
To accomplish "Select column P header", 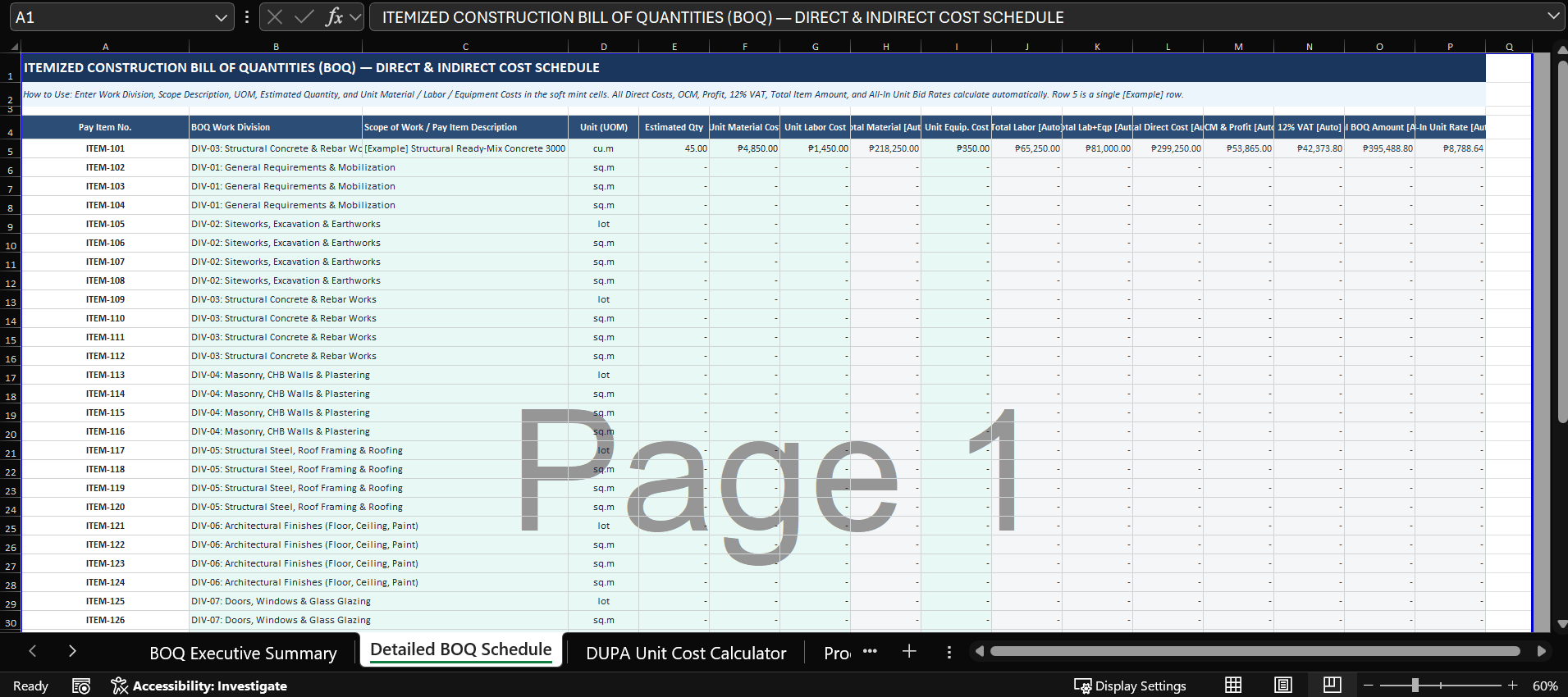I will pos(1450,47).
